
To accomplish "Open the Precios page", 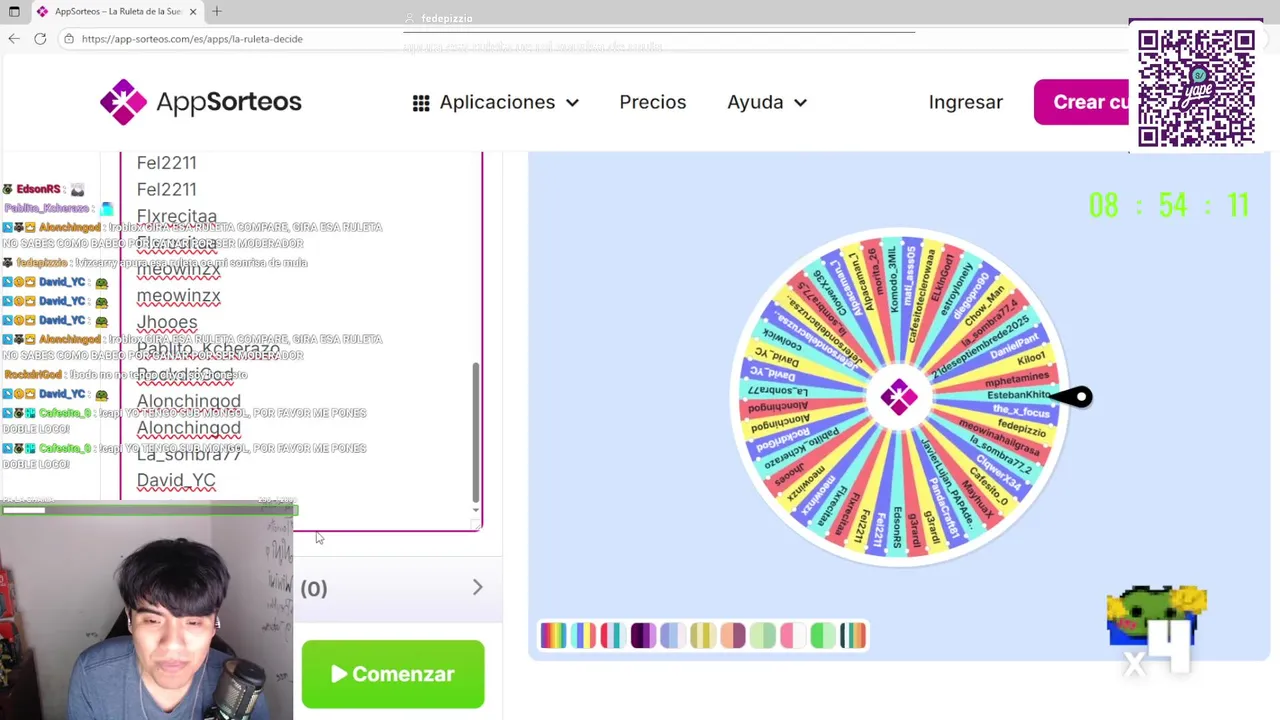I will point(652,102).
